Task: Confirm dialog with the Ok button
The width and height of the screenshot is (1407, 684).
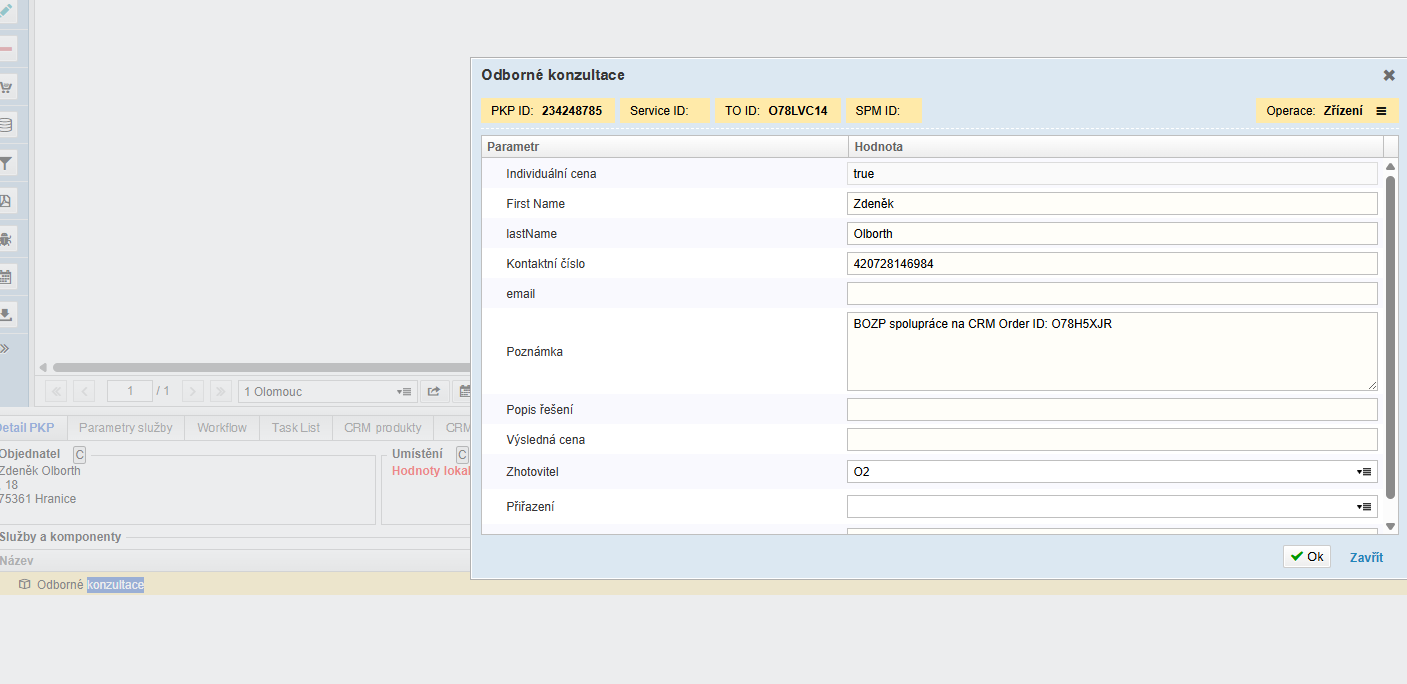Action: click(1306, 557)
